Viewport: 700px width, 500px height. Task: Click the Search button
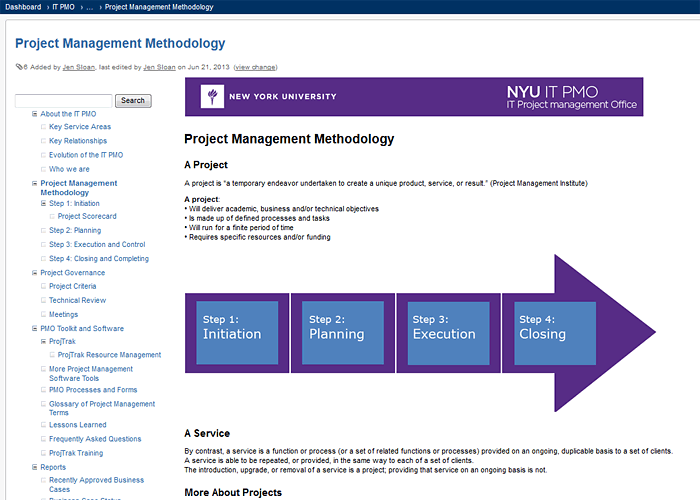coord(133,100)
